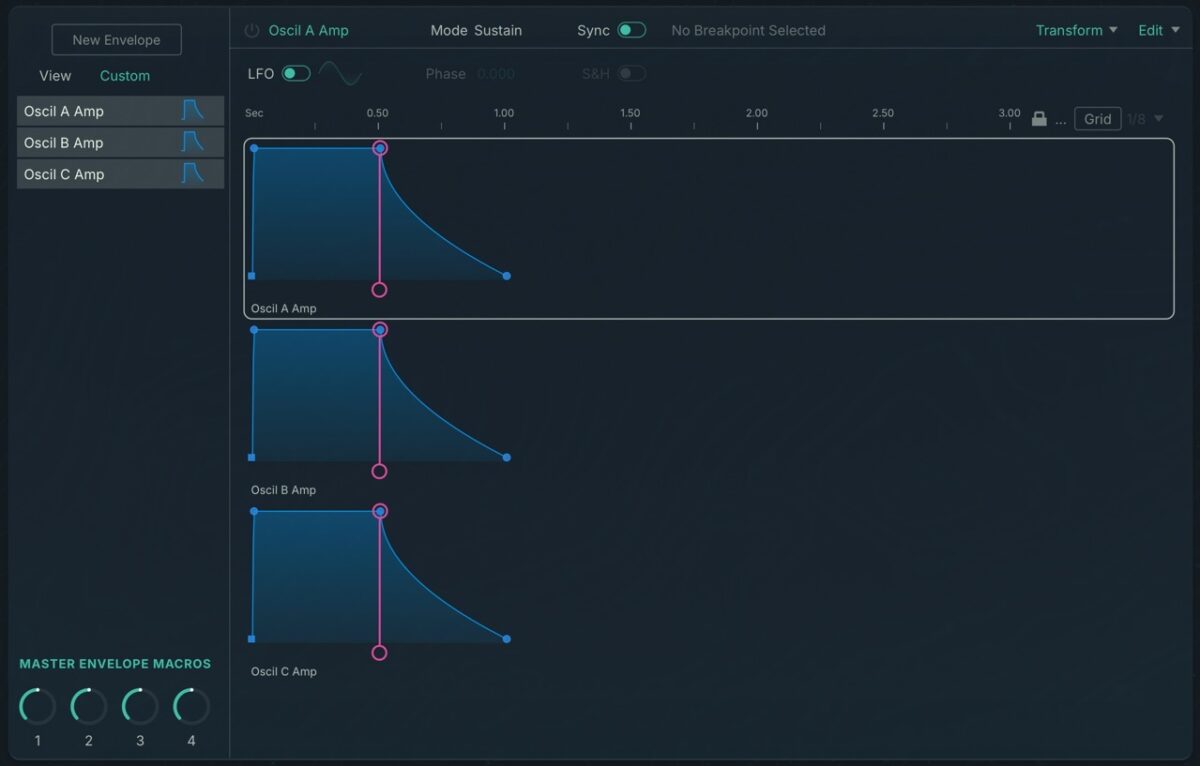
Task: Enable the S&H toggle
Action: [x=631, y=74]
